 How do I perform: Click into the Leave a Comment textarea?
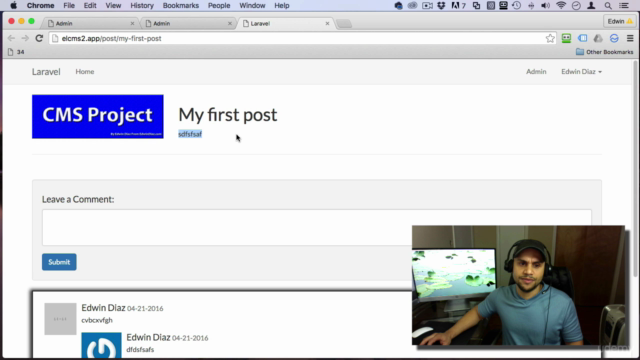pos(317,227)
